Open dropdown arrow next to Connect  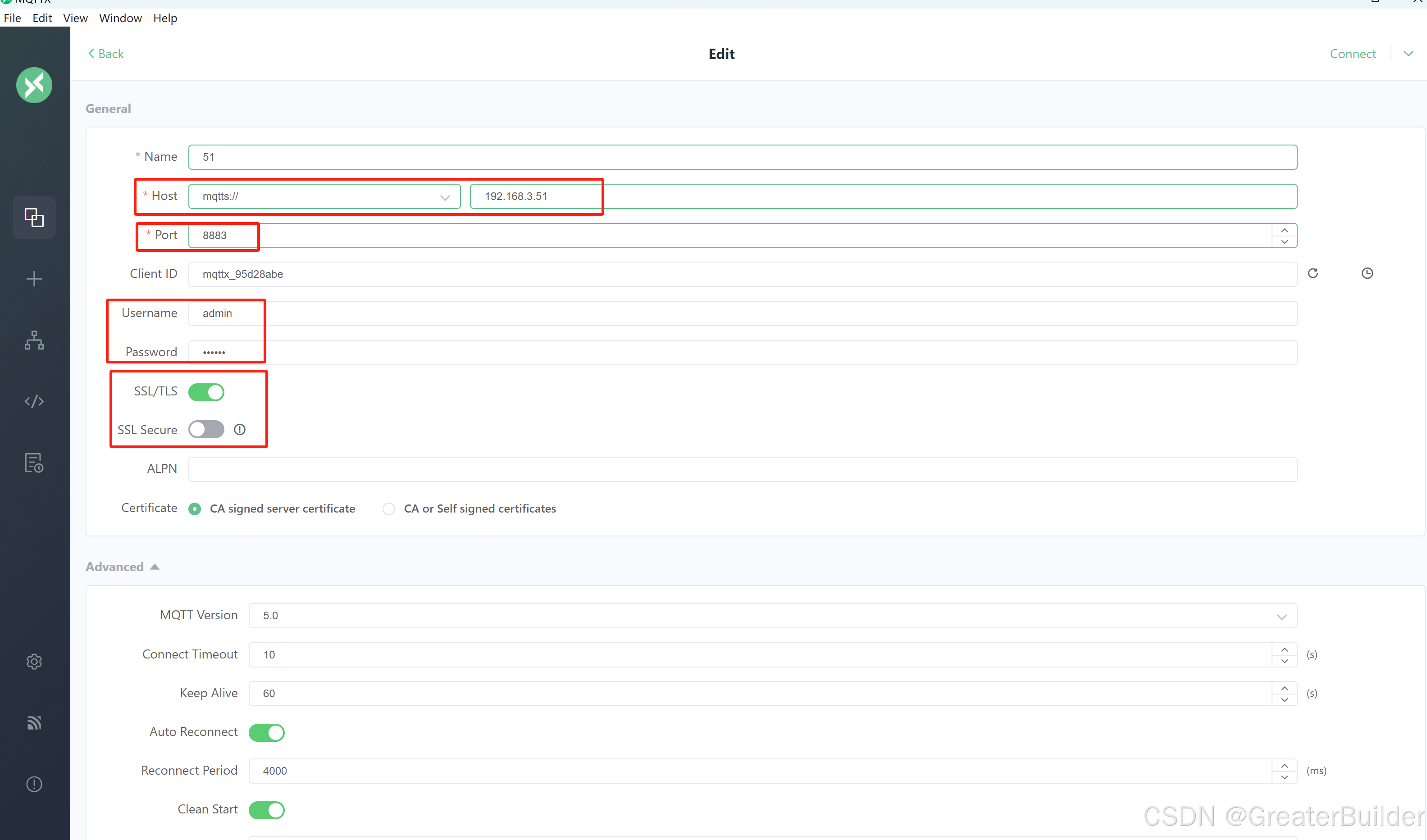[x=1409, y=54]
